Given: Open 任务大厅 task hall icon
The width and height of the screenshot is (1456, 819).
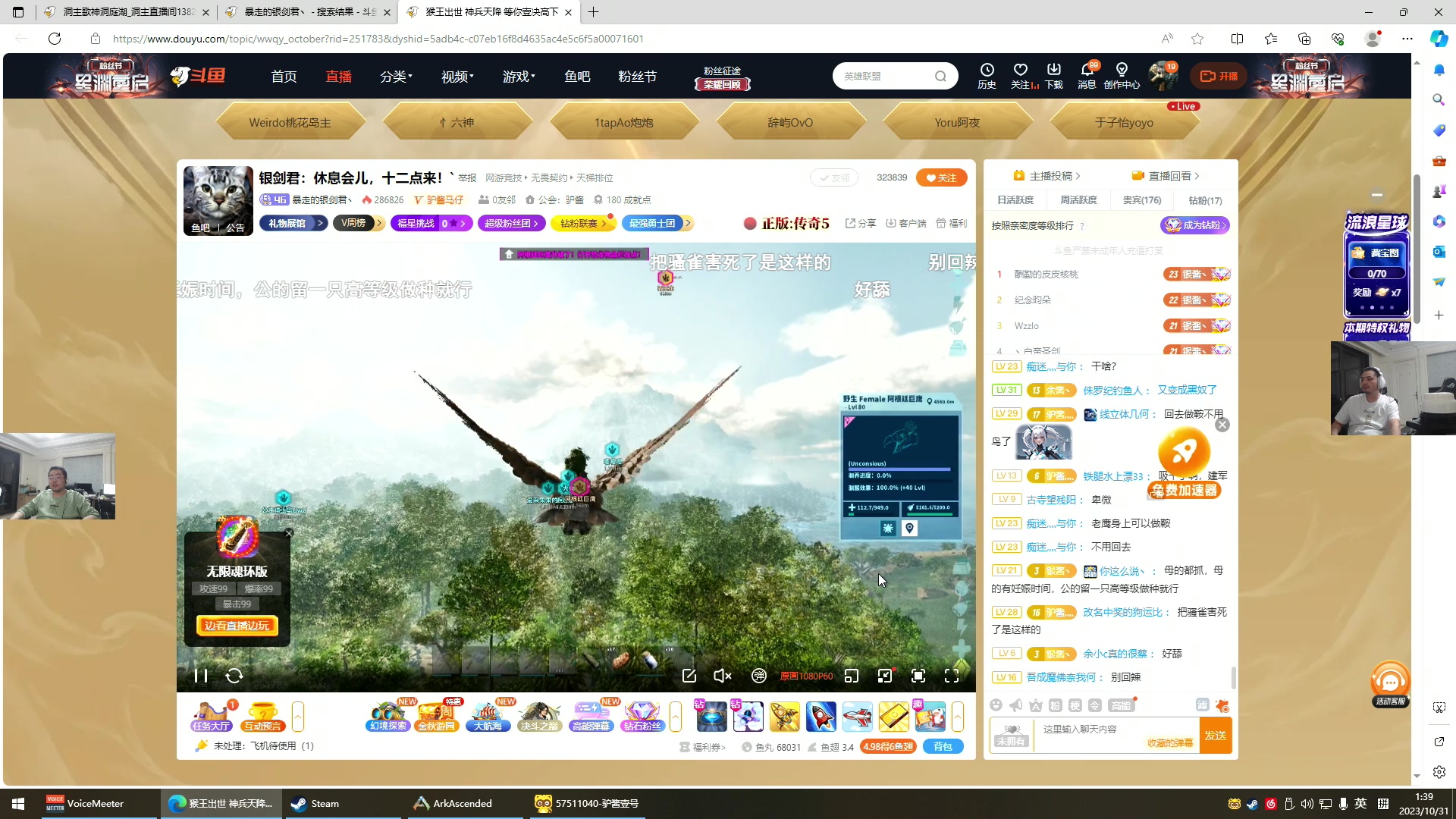Looking at the screenshot, I should [x=212, y=716].
